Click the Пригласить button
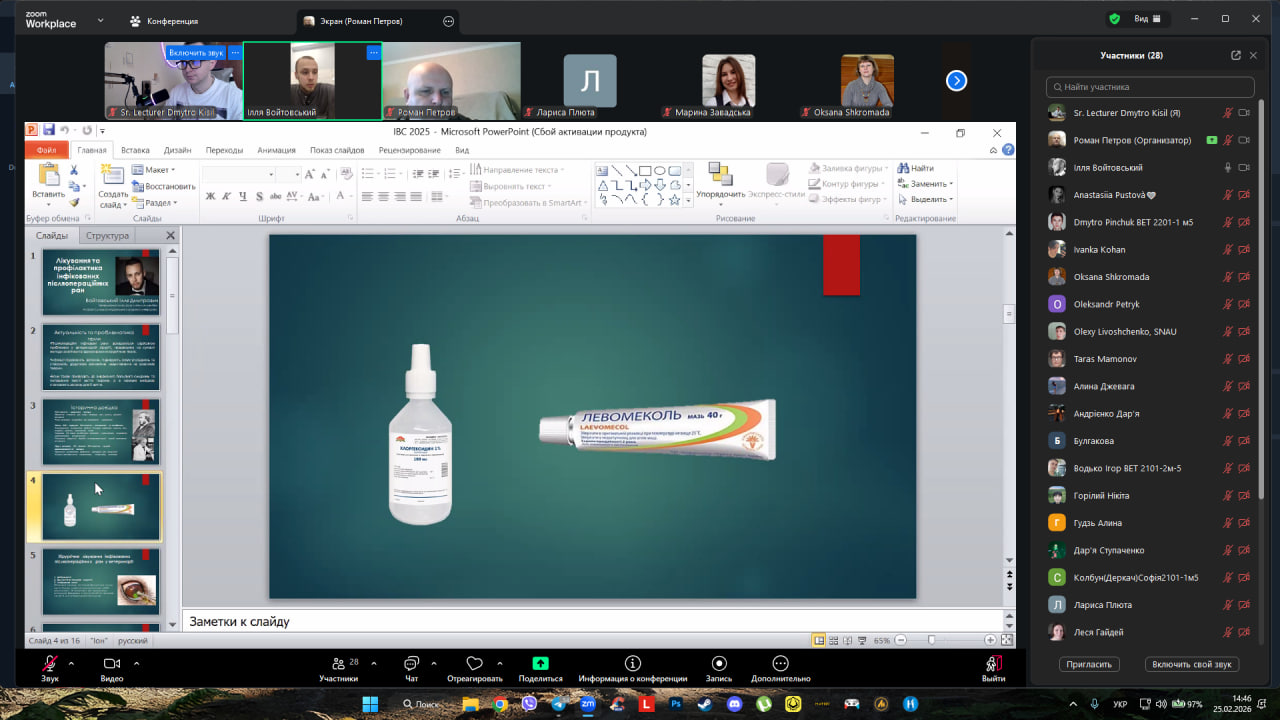 click(x=1089, y=664)
